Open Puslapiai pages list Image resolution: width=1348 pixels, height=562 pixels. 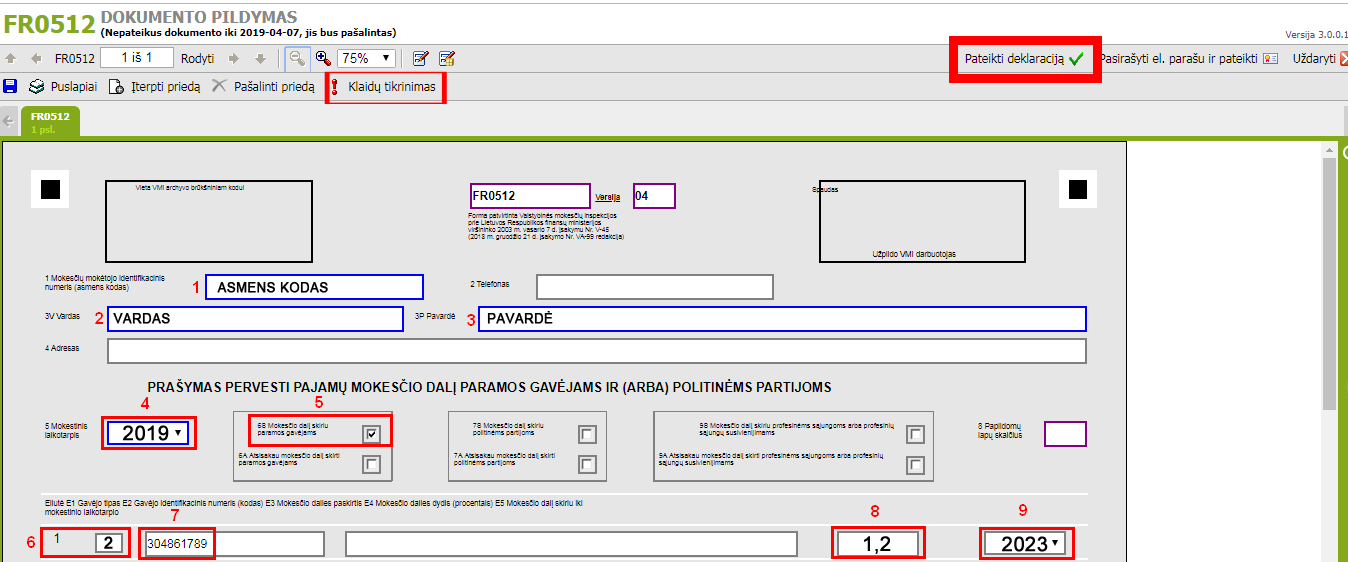[63, 87]
